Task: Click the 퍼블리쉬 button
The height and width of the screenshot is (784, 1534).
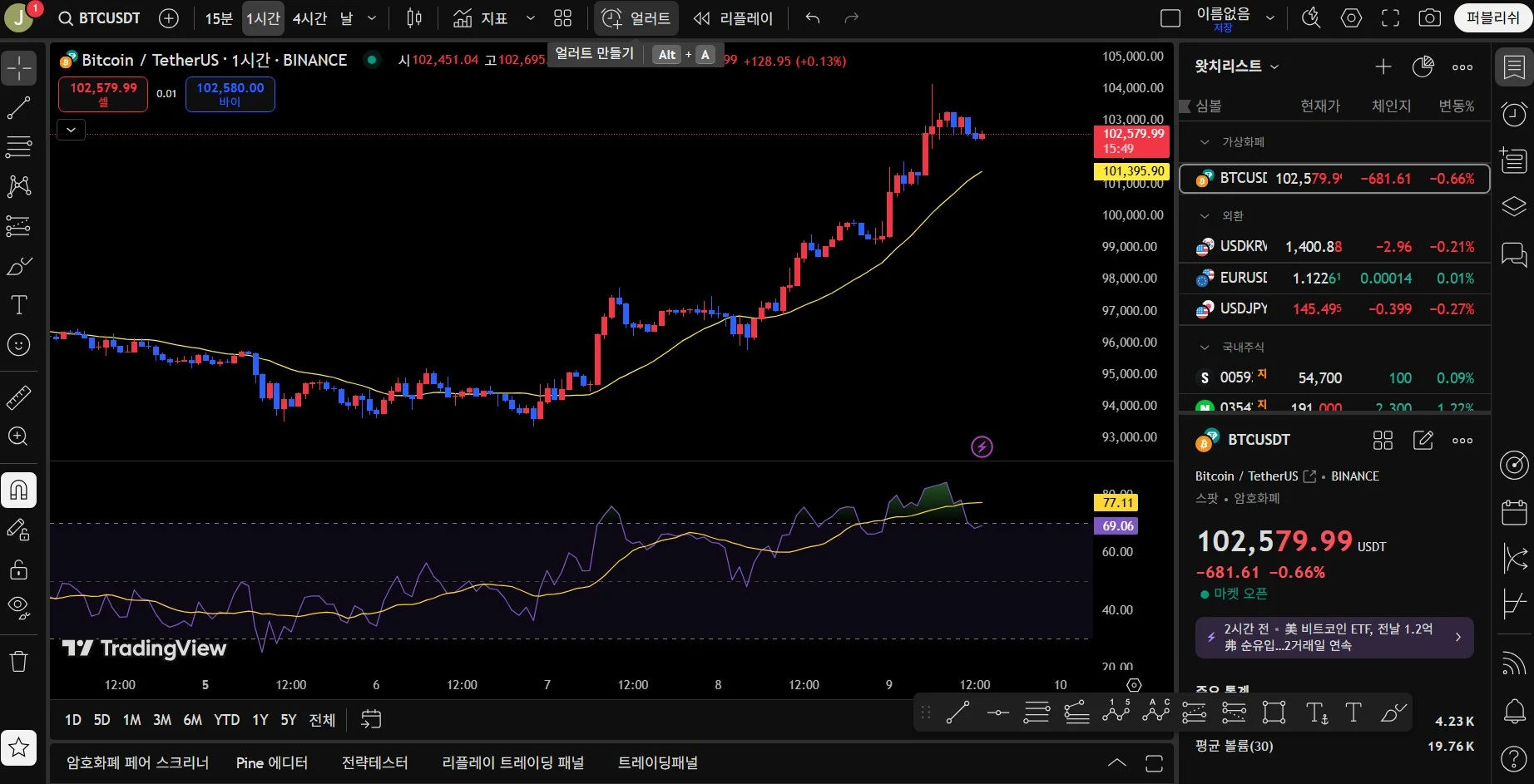Action: pos(1492,18)
